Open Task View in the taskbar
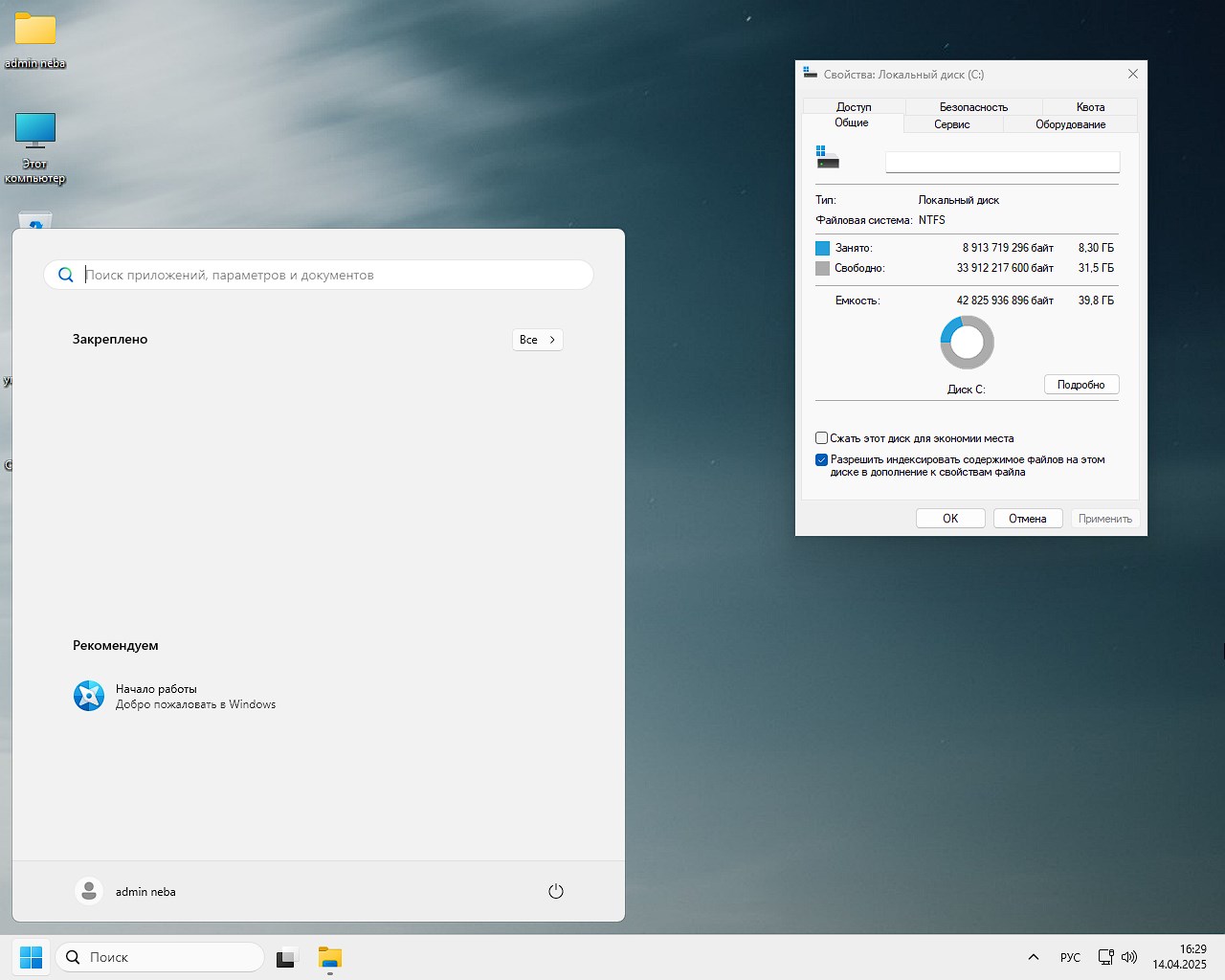Image resolution: width=1225 pixels, height=980 pixels. click(286, 957)
